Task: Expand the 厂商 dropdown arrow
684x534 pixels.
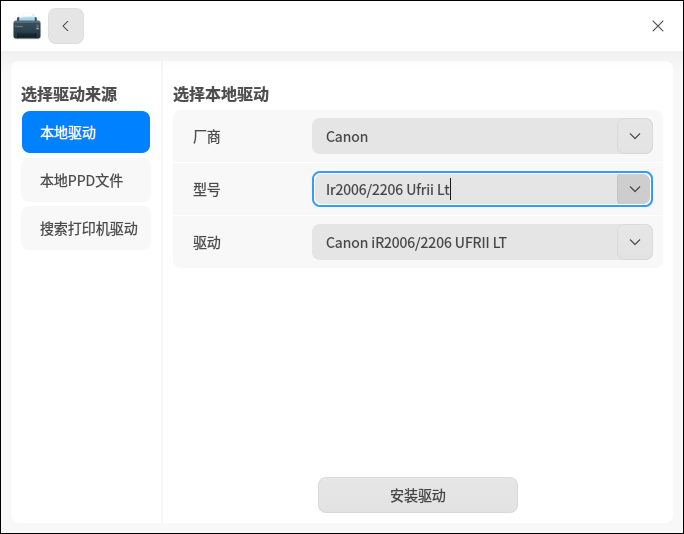Action: point(635,136)
